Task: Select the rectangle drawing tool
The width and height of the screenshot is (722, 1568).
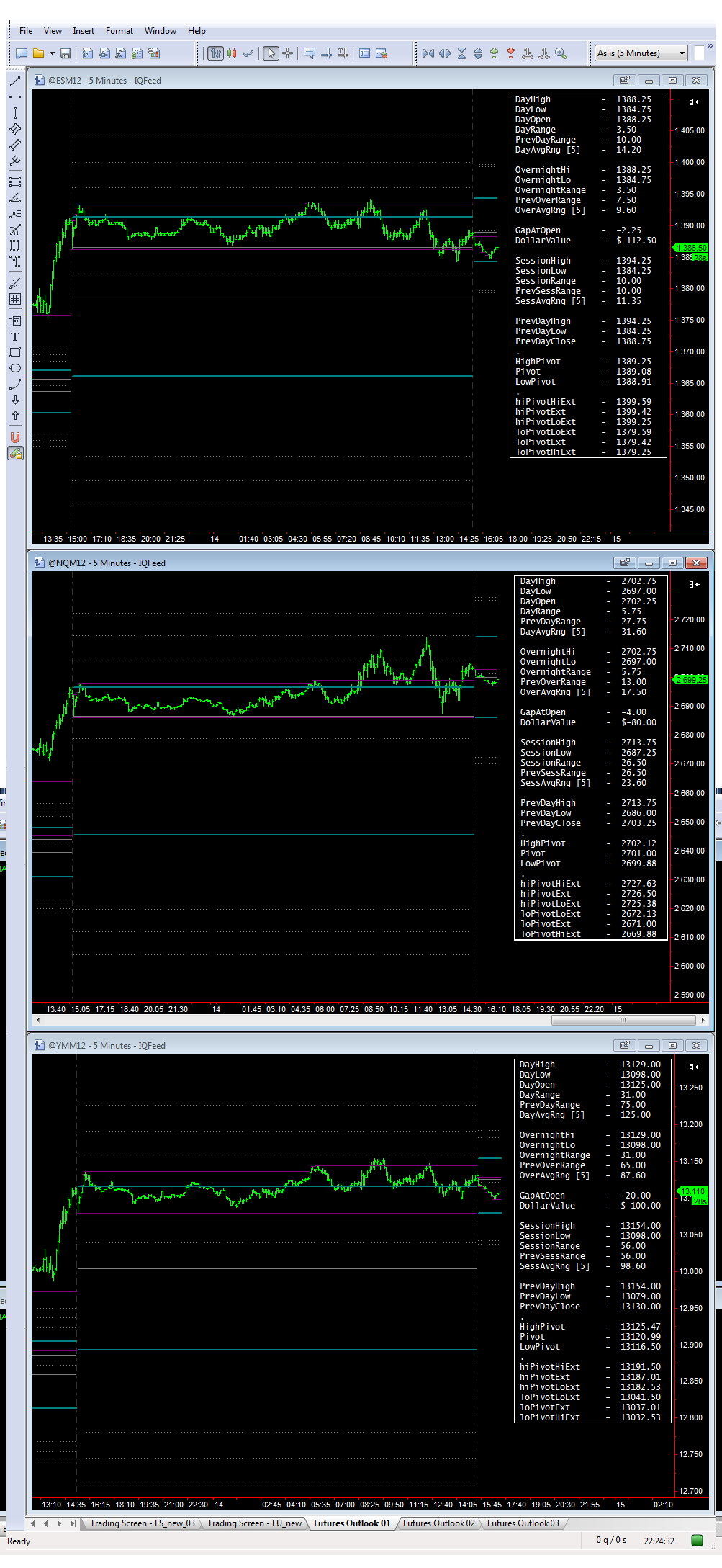Action: coord(14,353)
